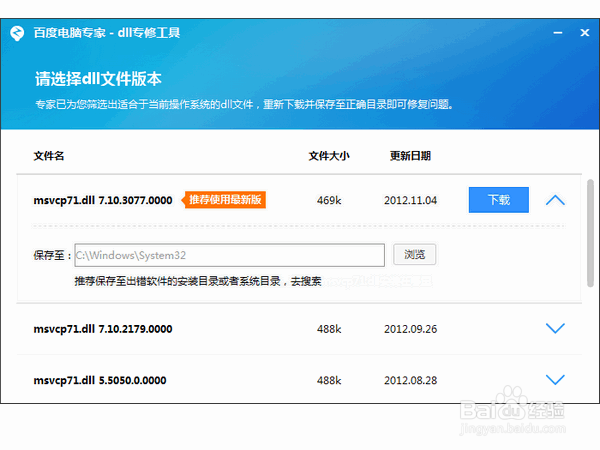600x450 pixels.
Task: Select msvcp71.dll 7.10.3077.0000 file name
Action: pyautogui.click(x=103, y=201)
